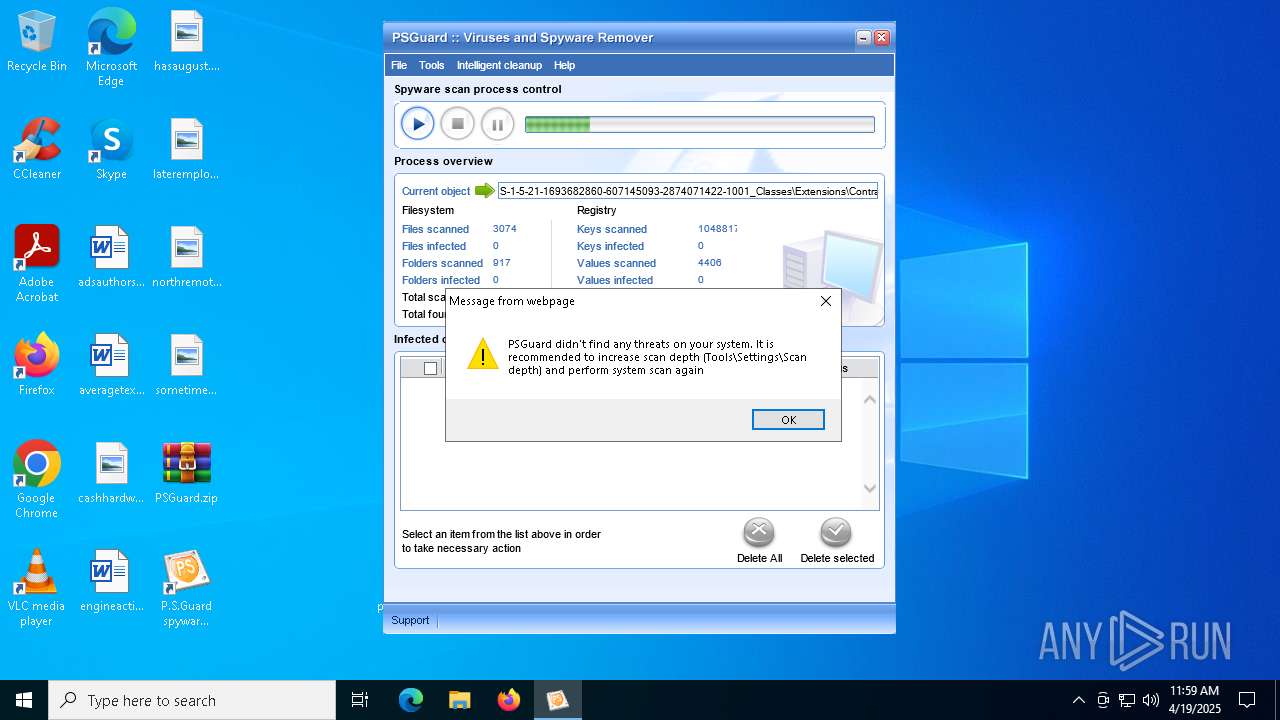The height and width of the screenshot is (720, 1280).
Task: Select engineacti Word document on desktop
Action: coord(111,582)
